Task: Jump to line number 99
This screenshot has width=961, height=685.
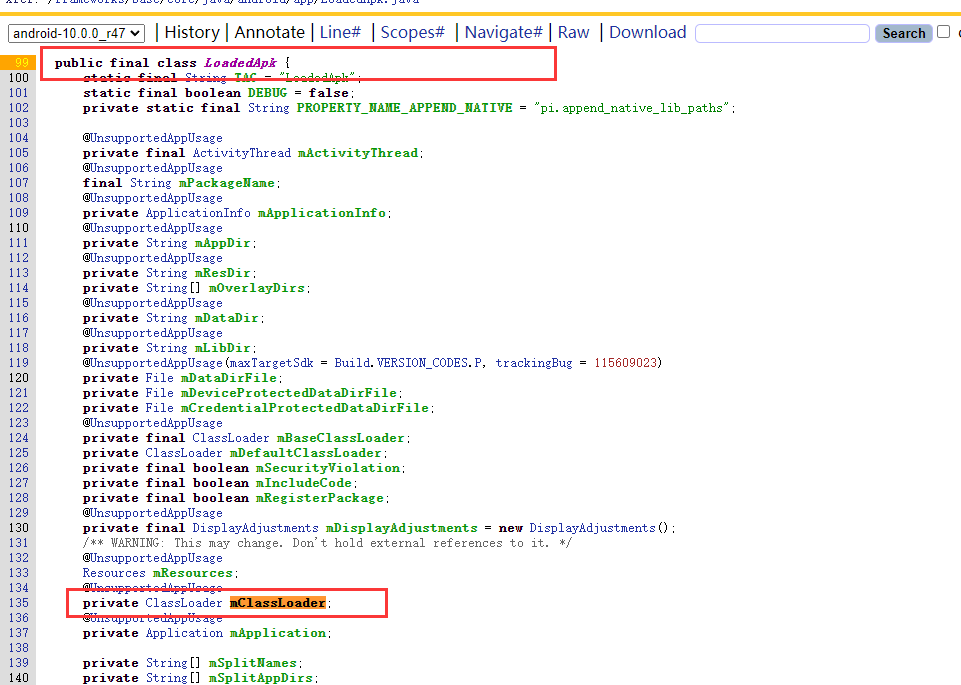Action: tap(21, 62)
